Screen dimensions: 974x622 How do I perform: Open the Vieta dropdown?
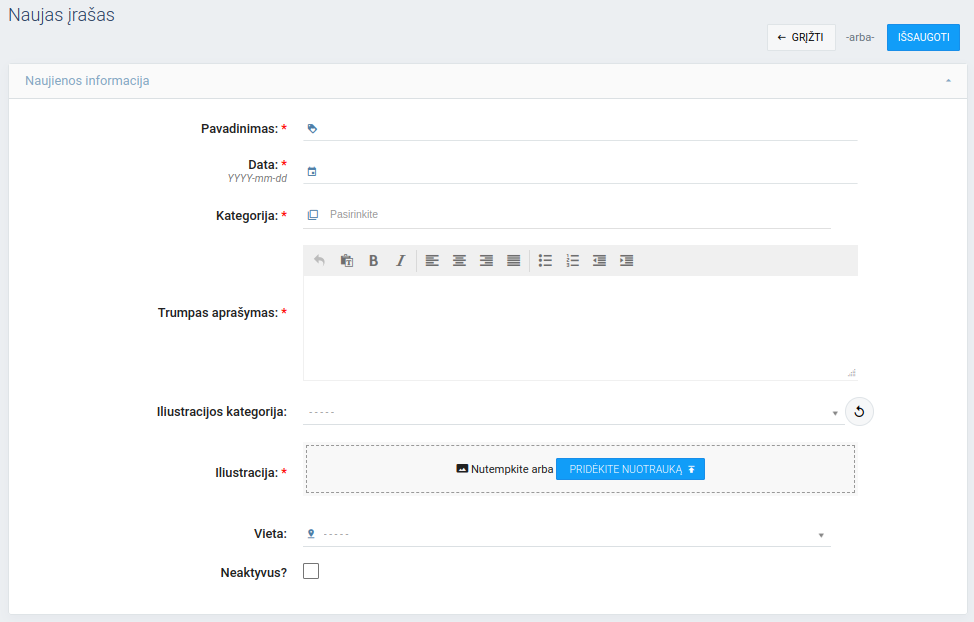572,534
